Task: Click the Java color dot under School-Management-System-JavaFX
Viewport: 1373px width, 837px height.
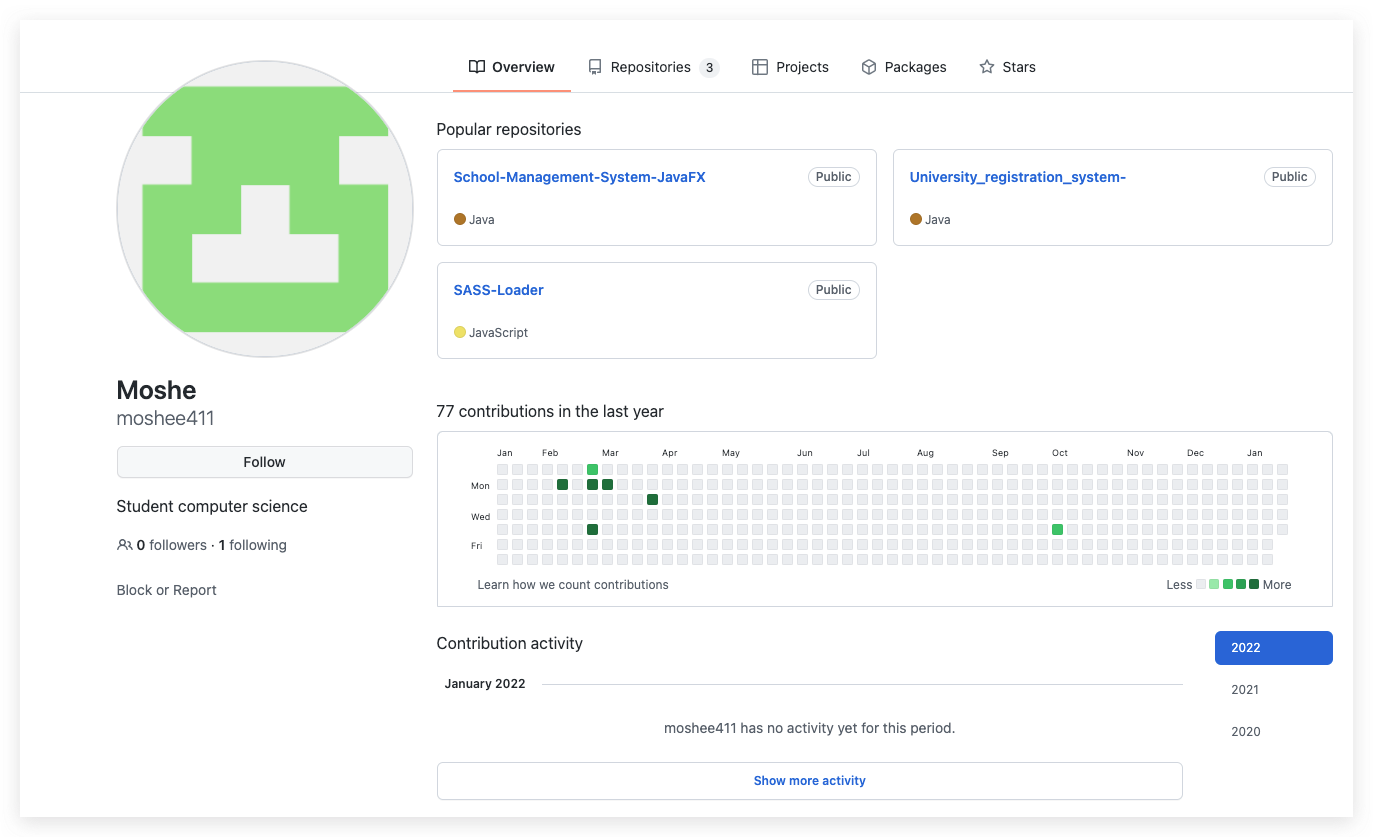Action: click(x=460, y=219)
